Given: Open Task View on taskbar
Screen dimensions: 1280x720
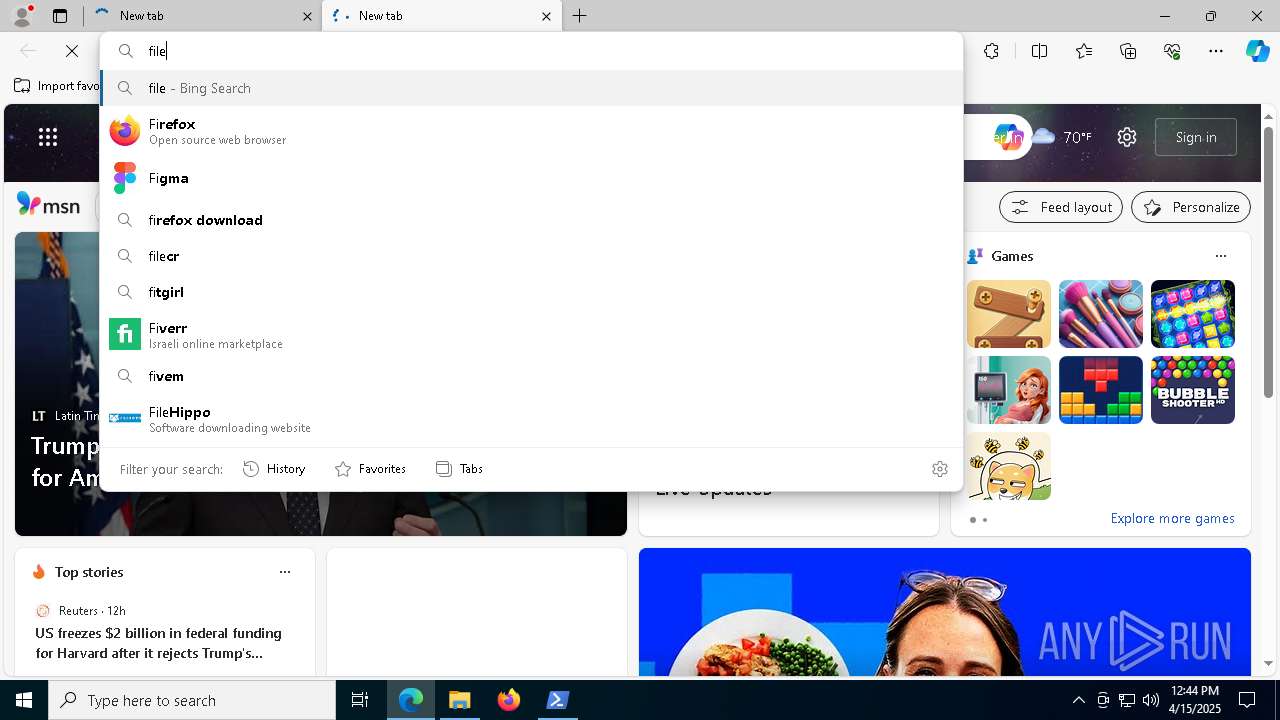Looking at the screenshot, I should pyautogui.click(x=360, y=700).
